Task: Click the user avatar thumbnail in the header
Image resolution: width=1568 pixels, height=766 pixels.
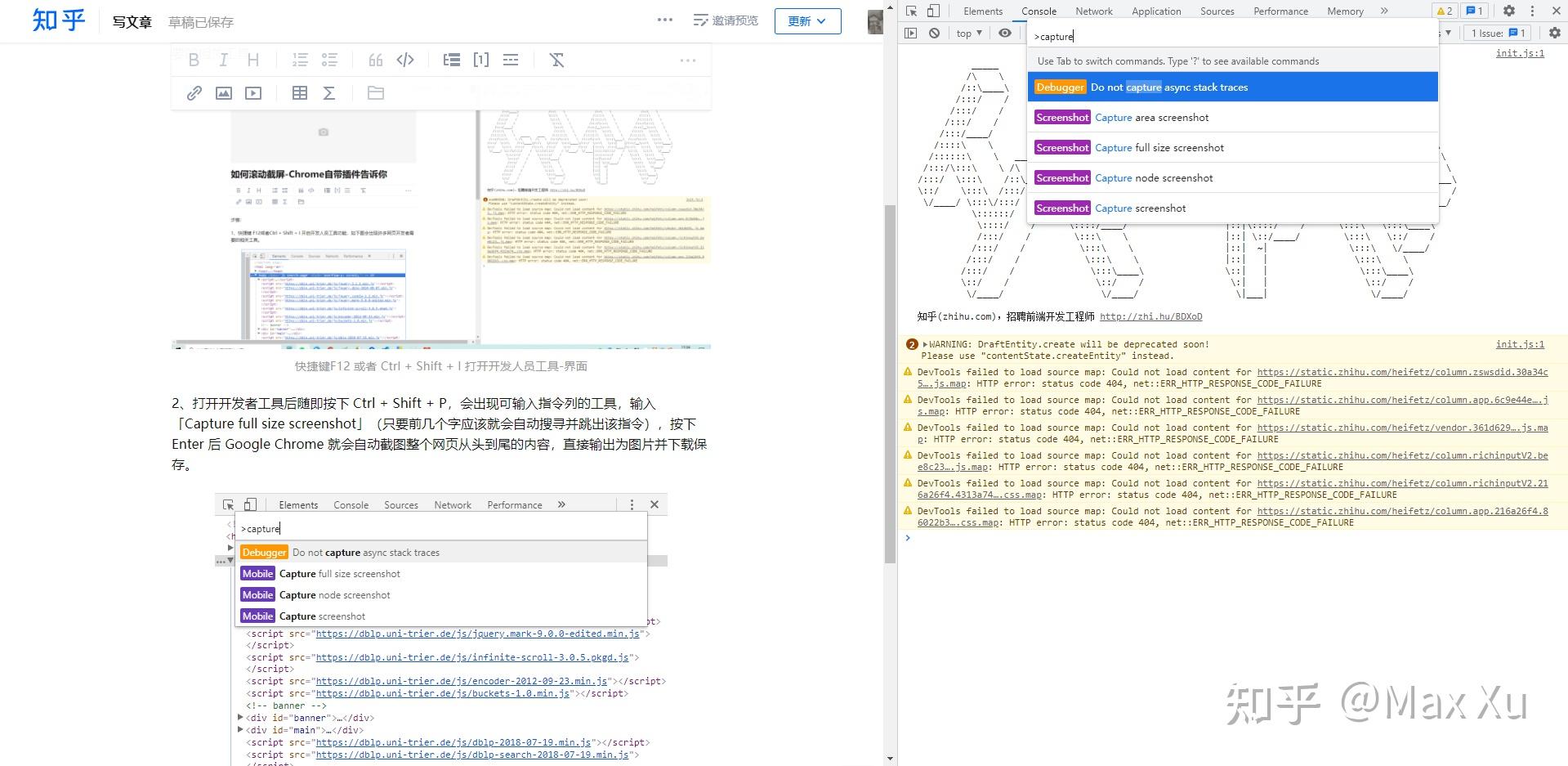Action: [875, 21]
